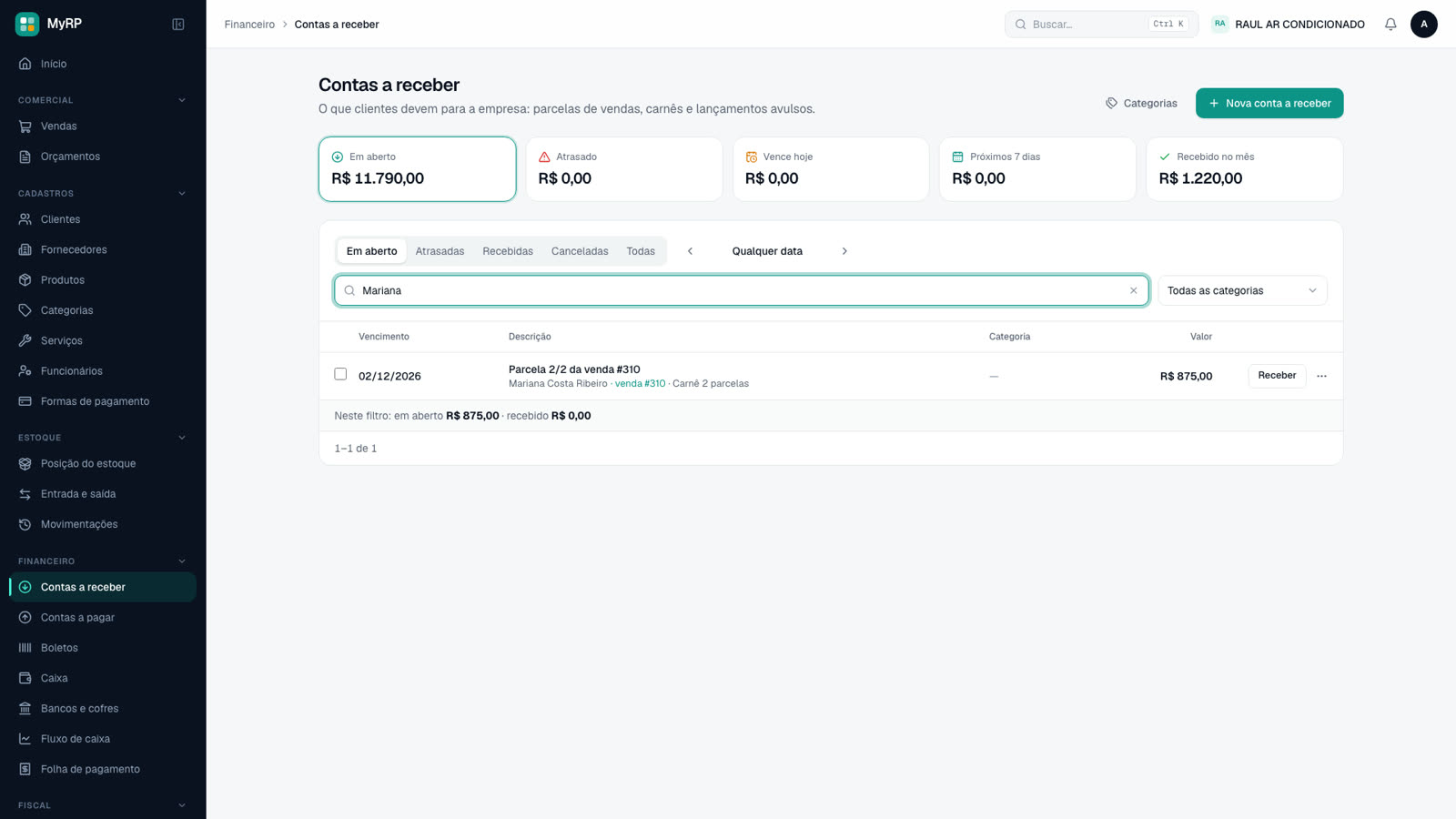The image size is (1456, 819).
Task: Open Vendas in sidebar
Action: (x=103, y=126)
